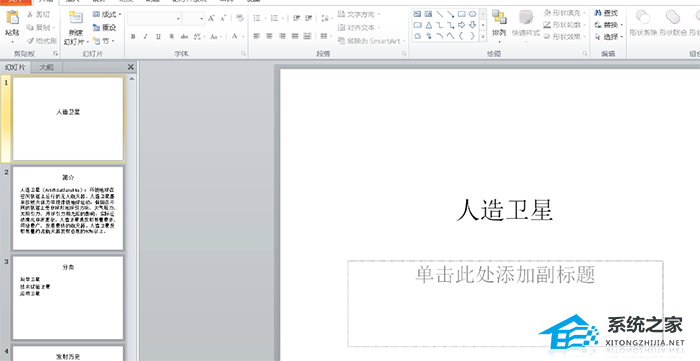Screen dimensions: 700x361
Task: Expand the shapes gallery More arrow
Action: pyautogui.click(x=483, y=36)
